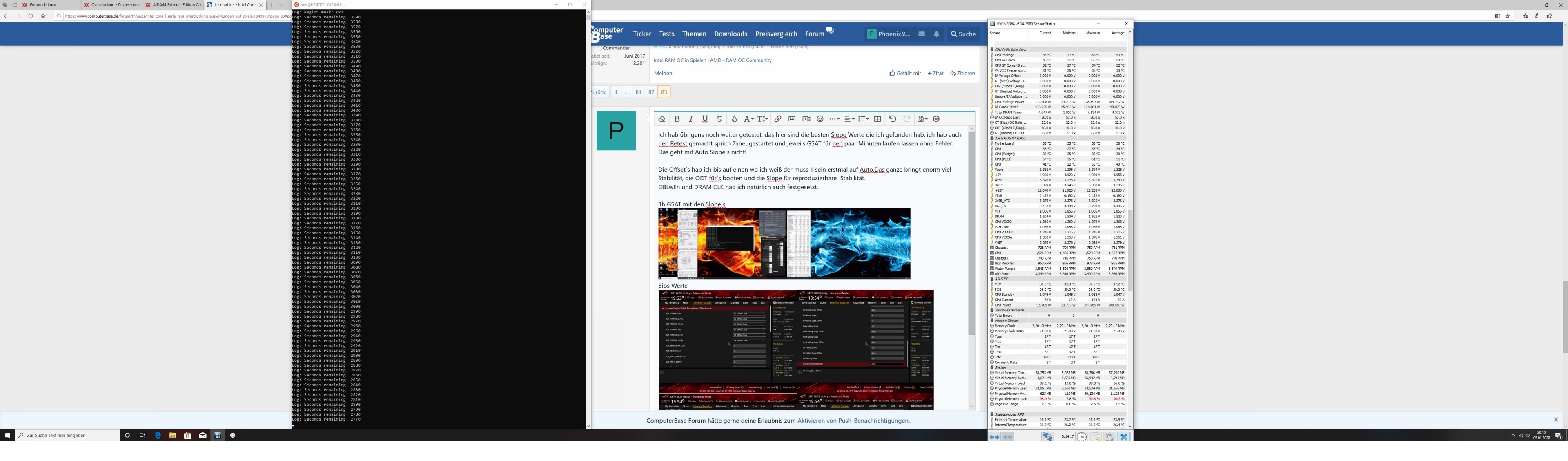Insert media video in the post

point(806,119)
